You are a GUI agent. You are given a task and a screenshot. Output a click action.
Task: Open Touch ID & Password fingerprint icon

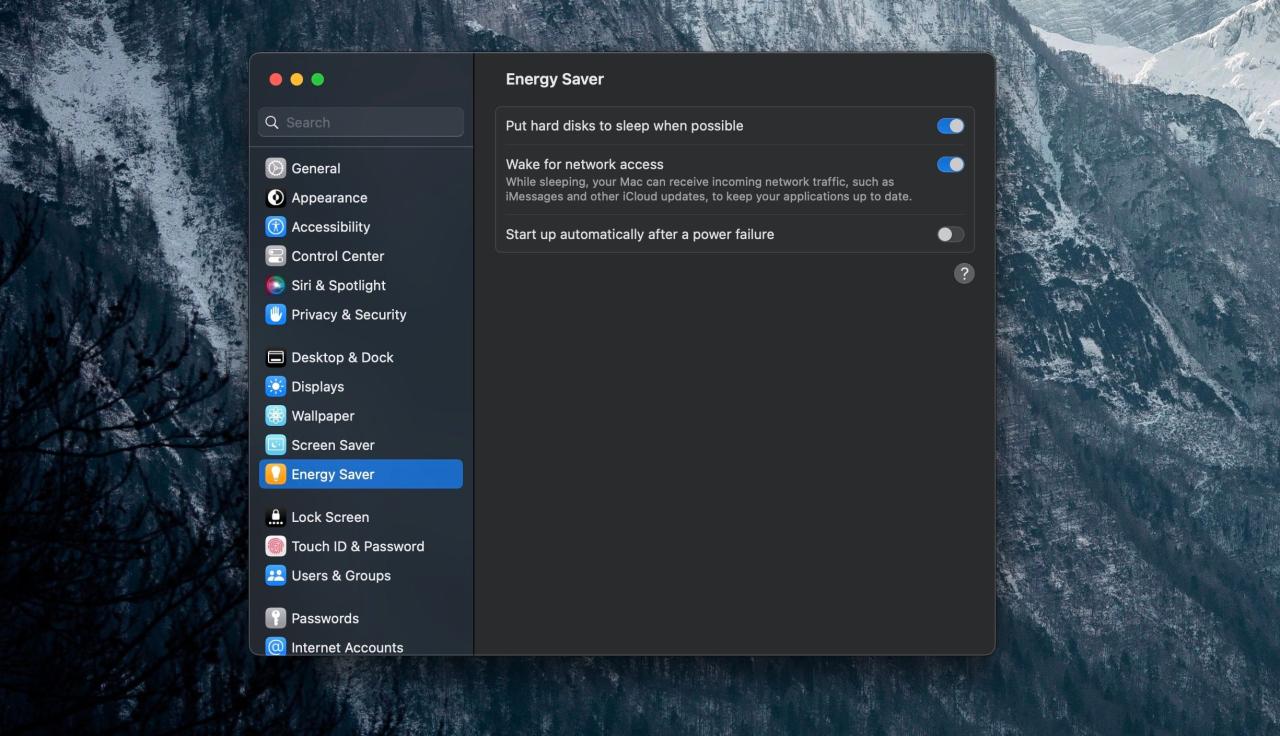coord(275,546)
